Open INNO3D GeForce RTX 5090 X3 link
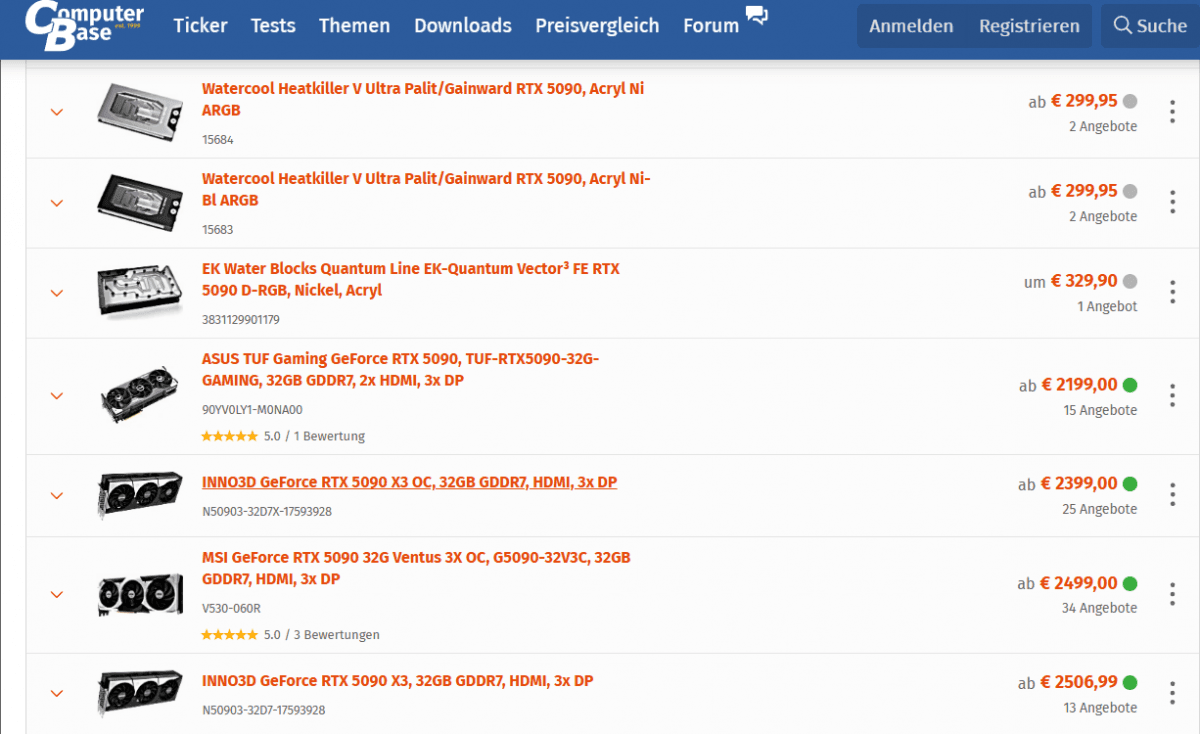 [x=397, y=681]
